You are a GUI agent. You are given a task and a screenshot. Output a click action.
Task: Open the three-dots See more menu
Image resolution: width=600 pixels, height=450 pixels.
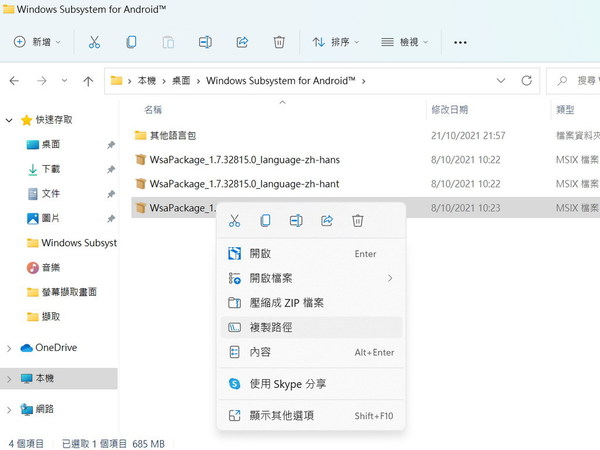point(460,42)
